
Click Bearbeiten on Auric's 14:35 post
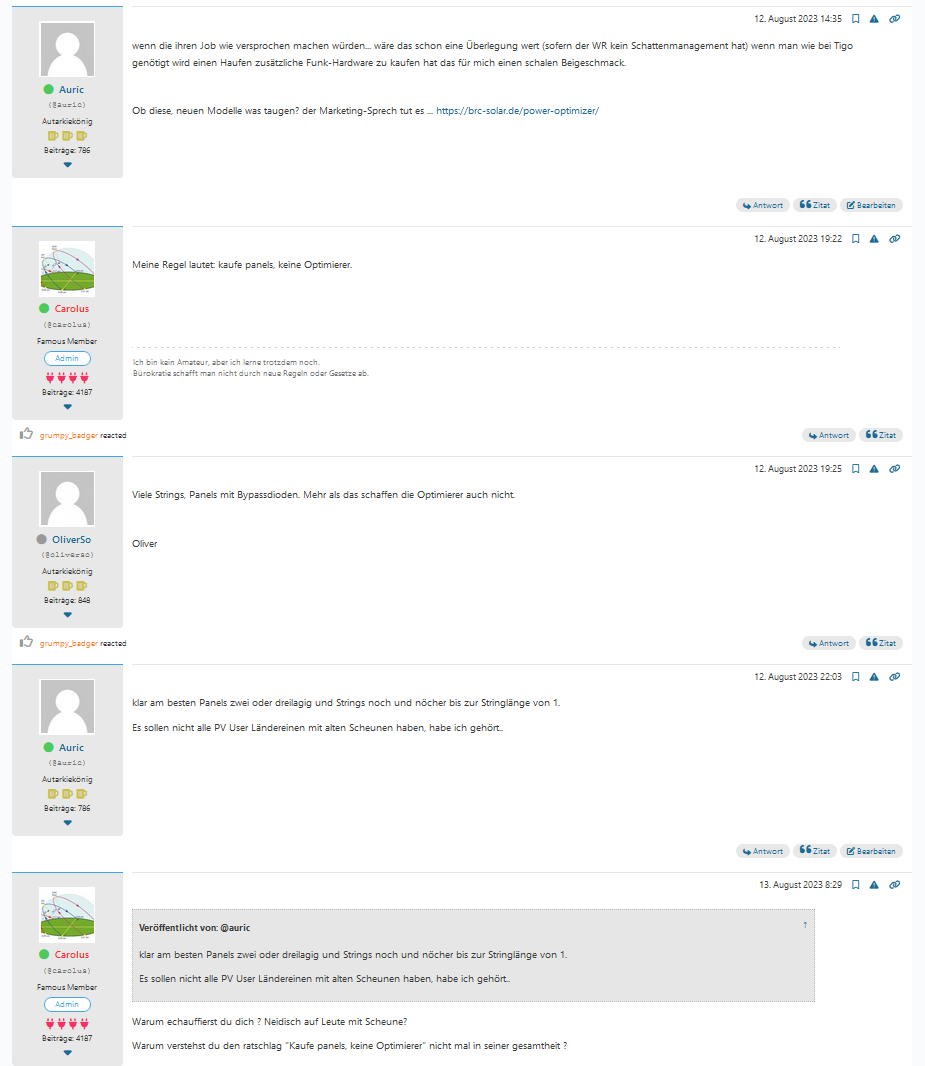(x=871, y=205)
